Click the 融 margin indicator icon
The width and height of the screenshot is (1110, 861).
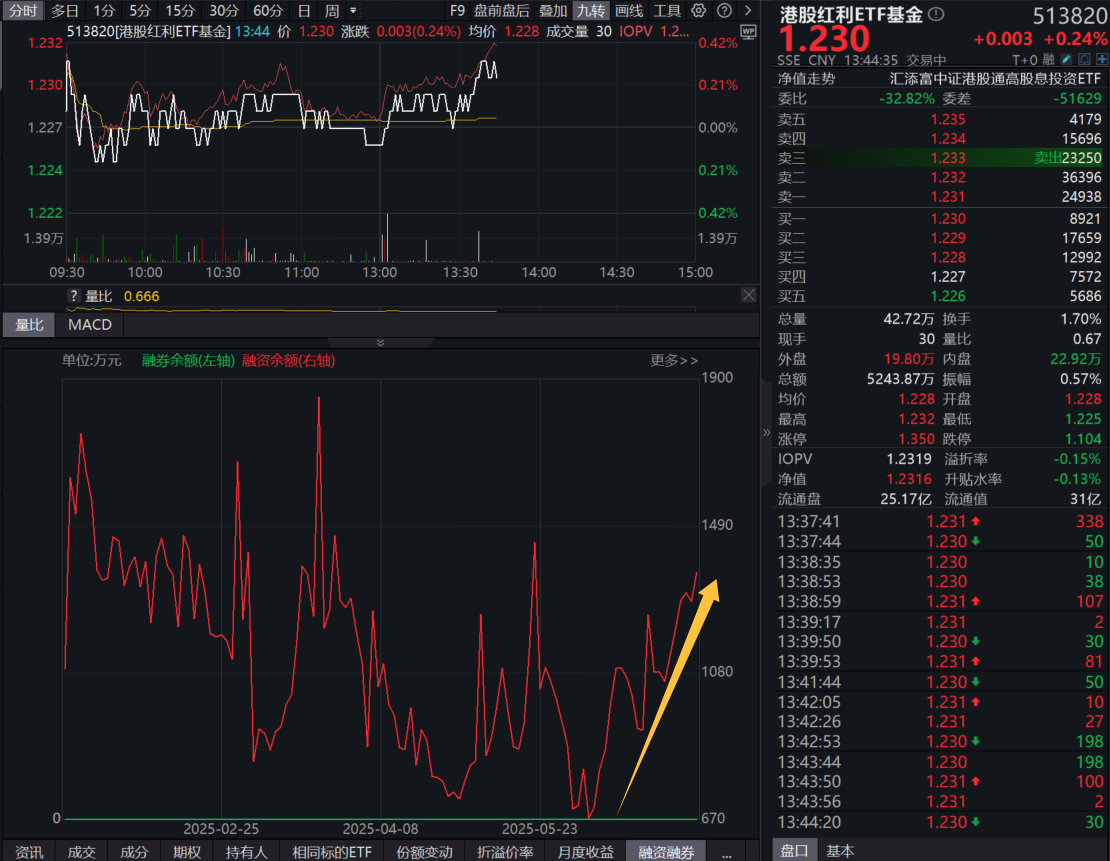tap(1048, 59)
